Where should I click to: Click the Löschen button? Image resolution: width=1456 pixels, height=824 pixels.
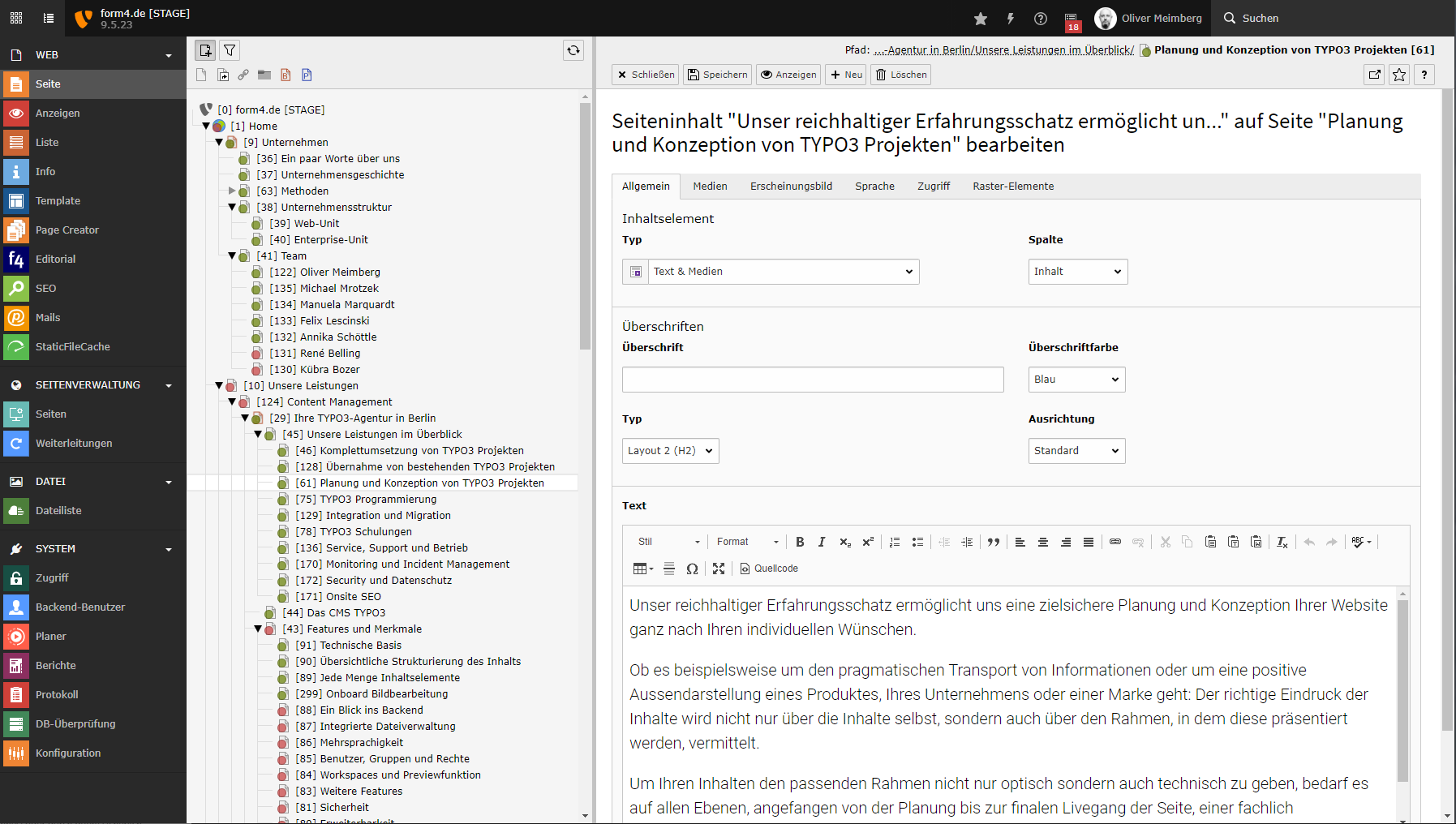pos(901,75)
